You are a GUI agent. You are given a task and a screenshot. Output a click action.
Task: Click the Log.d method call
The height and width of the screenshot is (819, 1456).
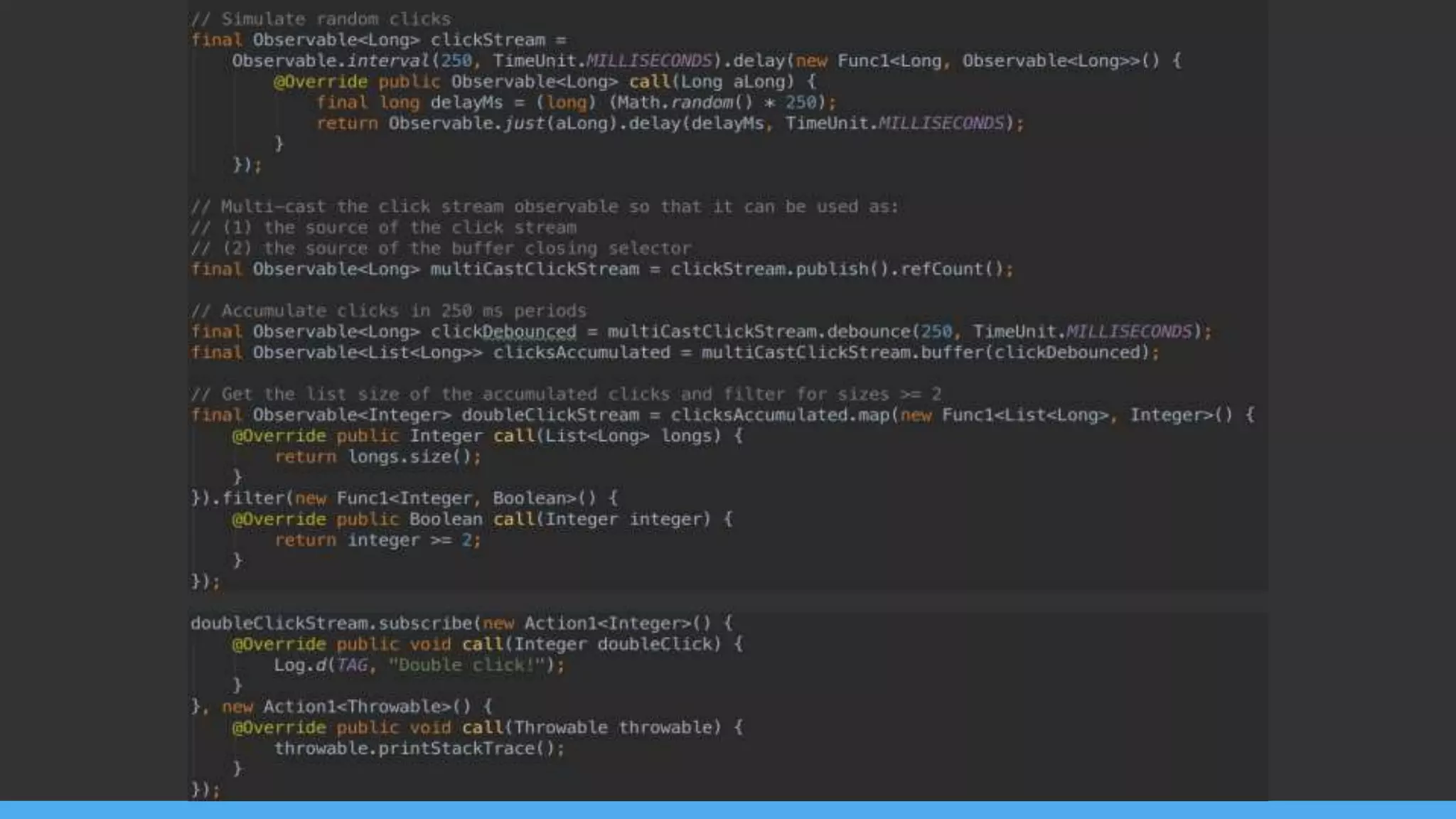tap(300, 665)
